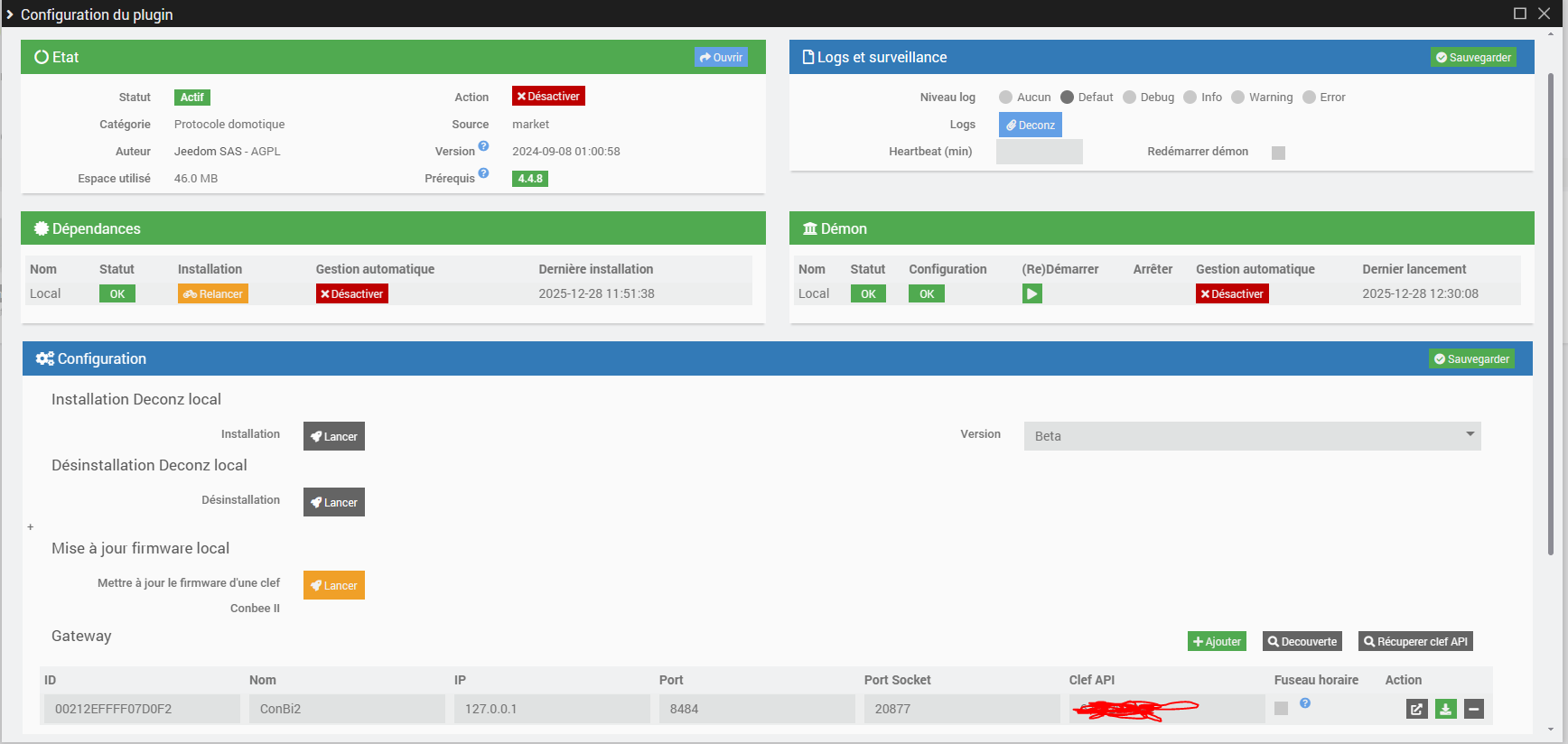The height and width of the screenshot is (744, 1568).
Task: Click the source value market
Action: (531, 125)
